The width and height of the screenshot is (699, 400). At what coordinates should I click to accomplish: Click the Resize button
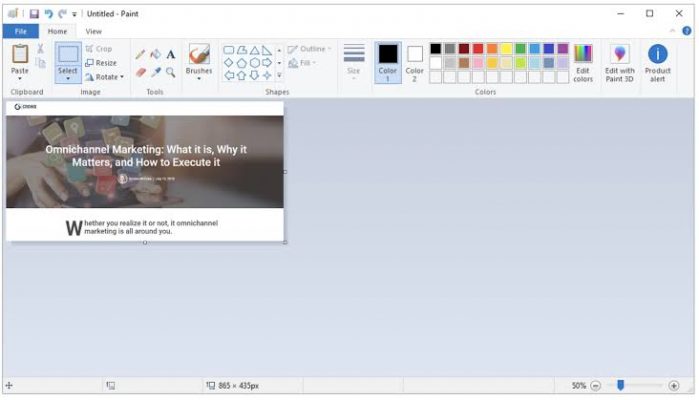[x=101, y=63]
